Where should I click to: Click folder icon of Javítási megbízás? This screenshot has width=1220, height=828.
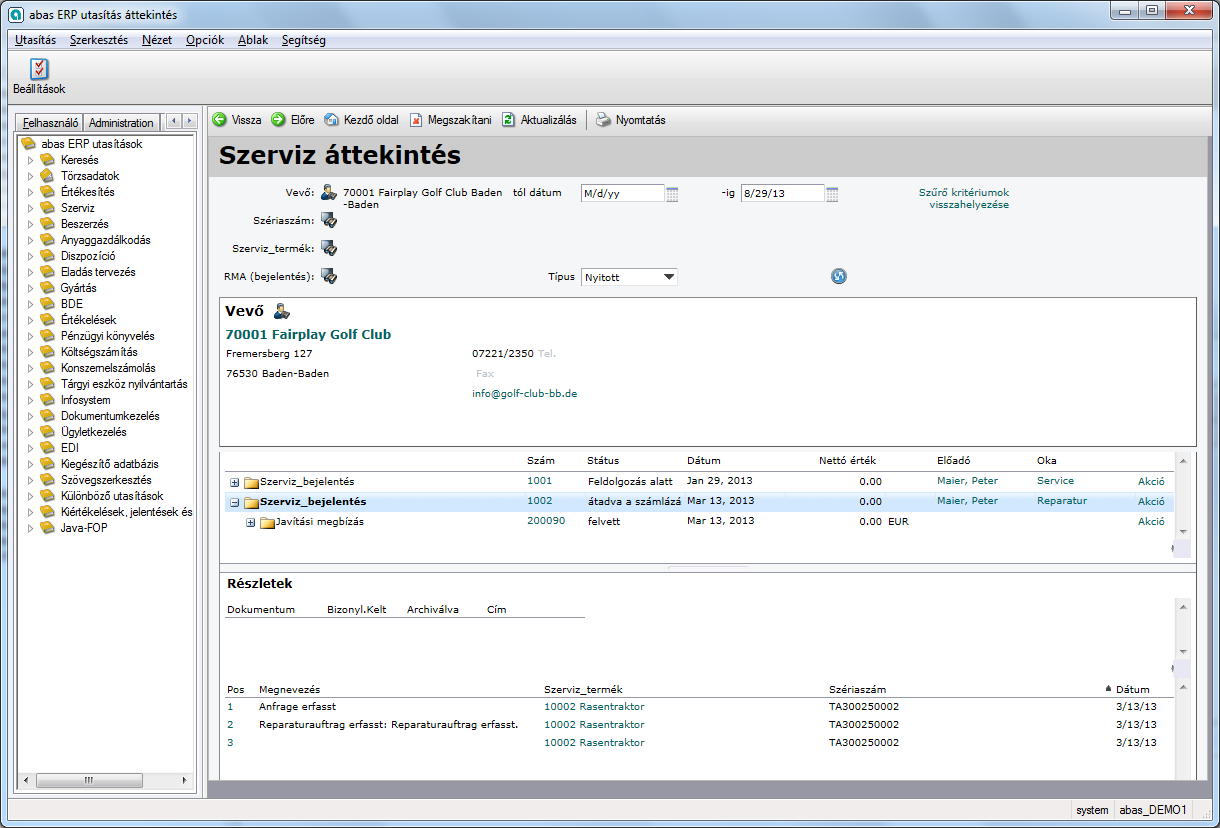(x=267, y=522)
